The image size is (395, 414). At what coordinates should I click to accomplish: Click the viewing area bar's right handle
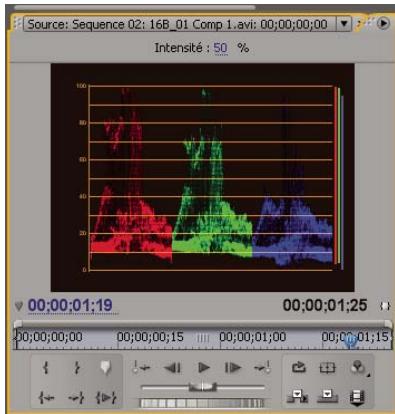pyautogui.click(x=388, y=324)
